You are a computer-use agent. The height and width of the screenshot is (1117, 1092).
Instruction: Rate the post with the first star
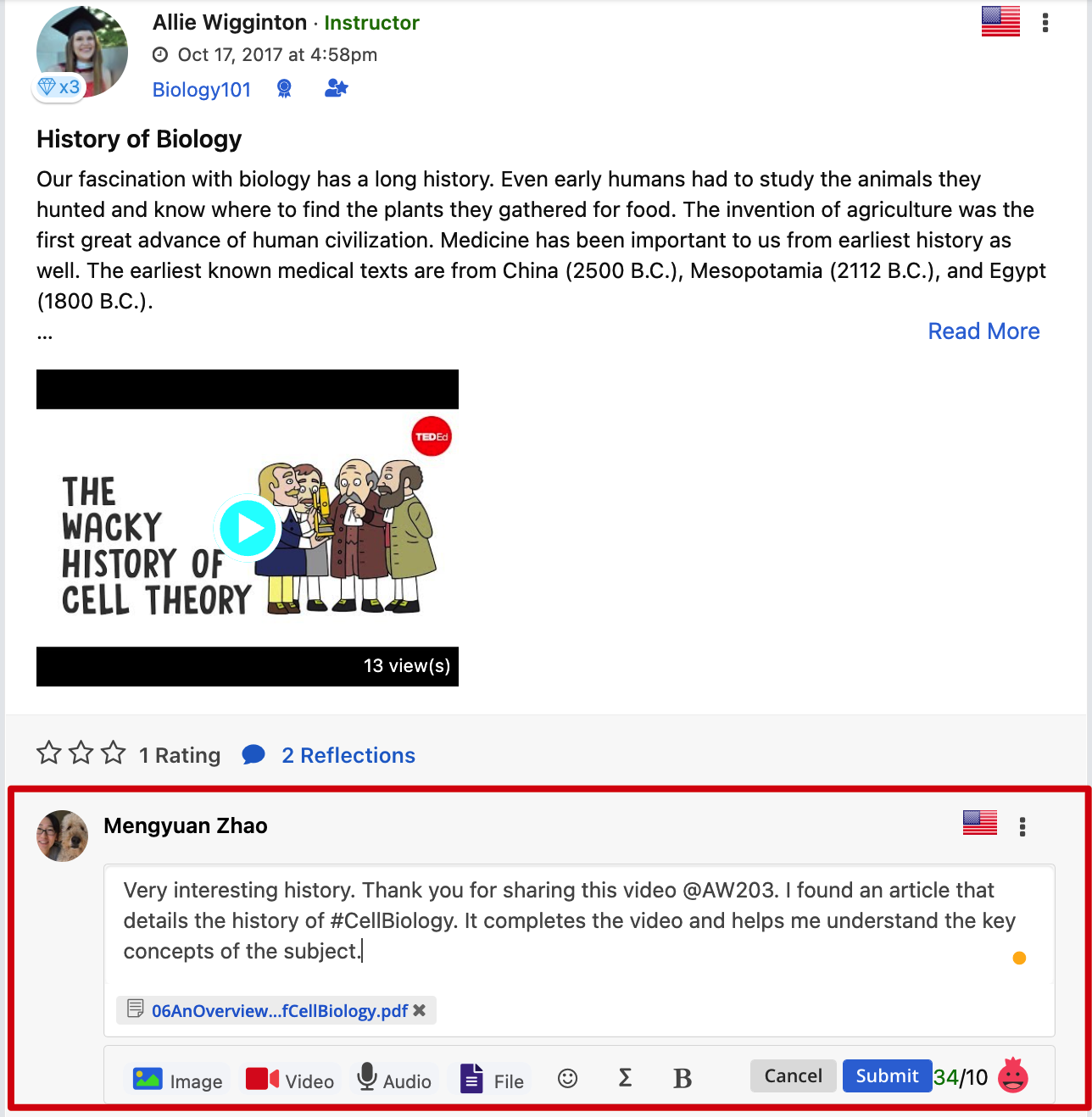pos(49,753)
